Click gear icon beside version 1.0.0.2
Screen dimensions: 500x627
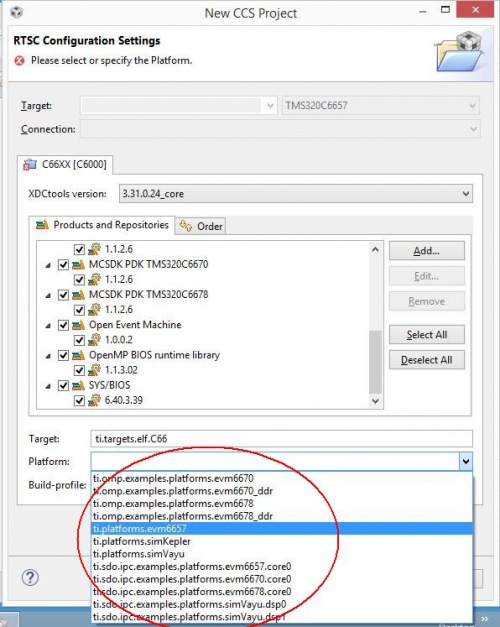point(94,340)
